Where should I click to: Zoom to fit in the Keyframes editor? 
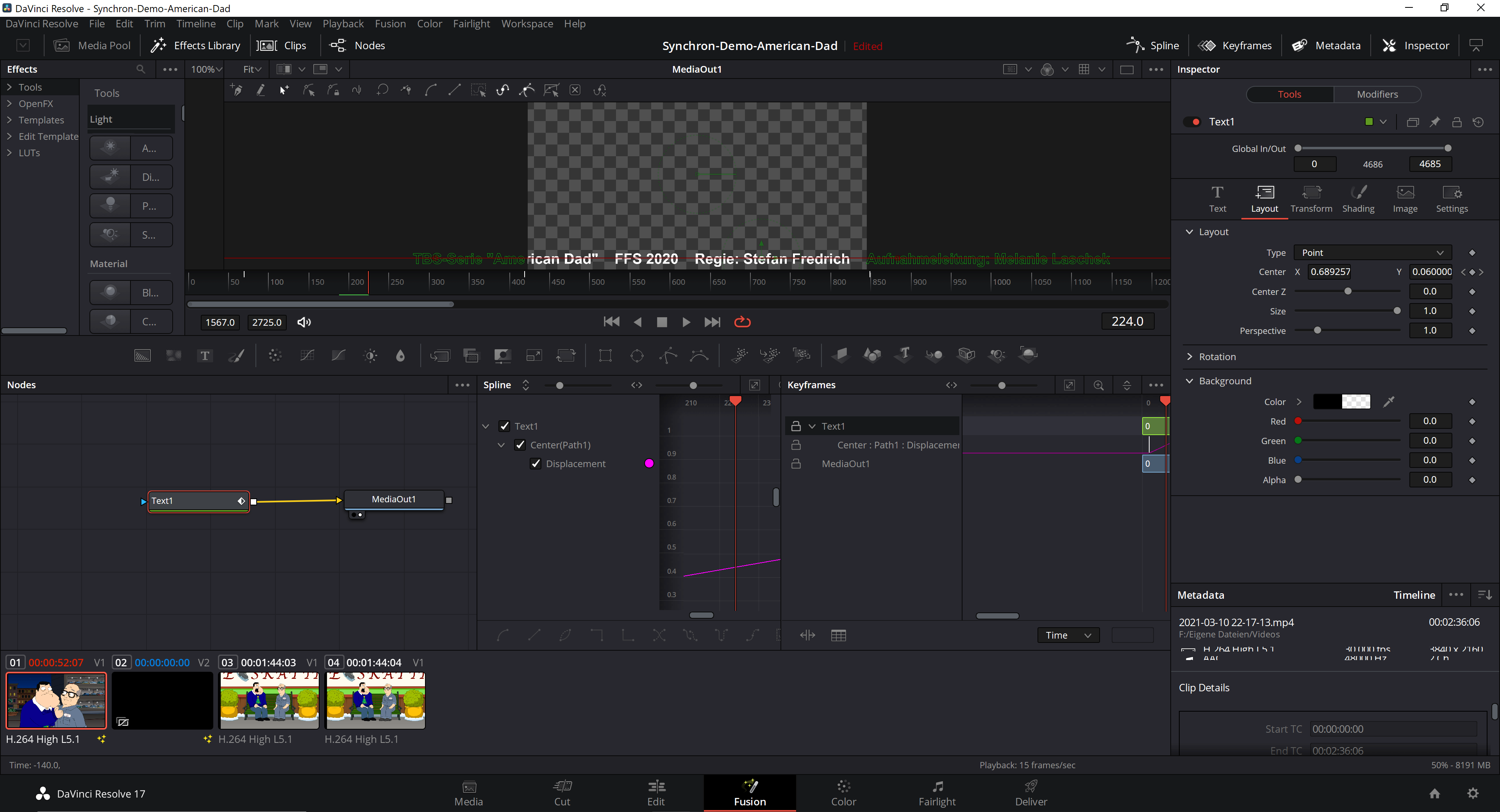click(1069, 385)
